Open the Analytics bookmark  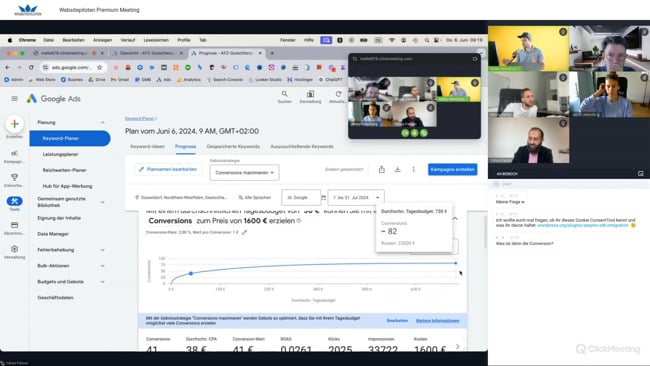[189, 80]
